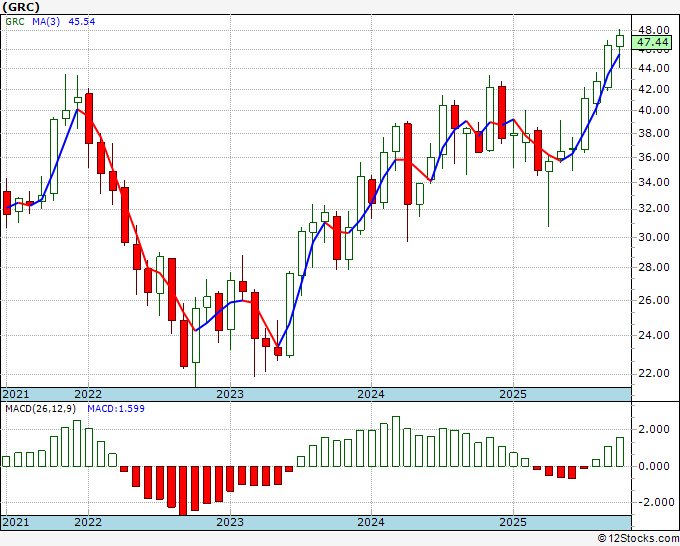Select the 45.54 moving average value
The height and width of the screenshot is (546, 680).
82,22
